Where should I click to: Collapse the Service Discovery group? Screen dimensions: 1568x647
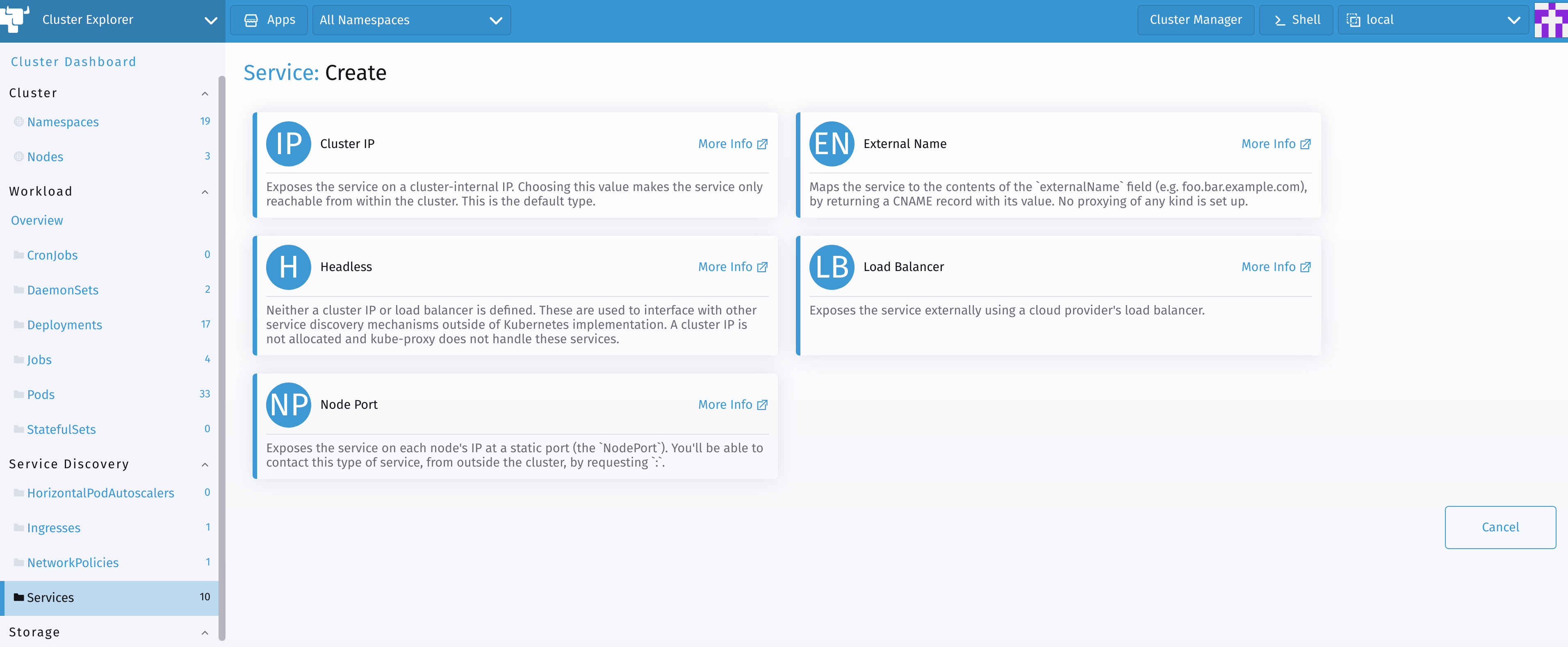point(205,465)
